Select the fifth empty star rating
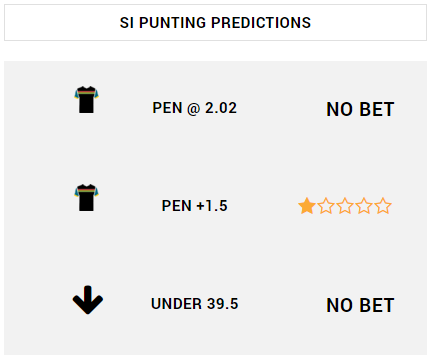 pyautogui.click(x=383, y=206)
